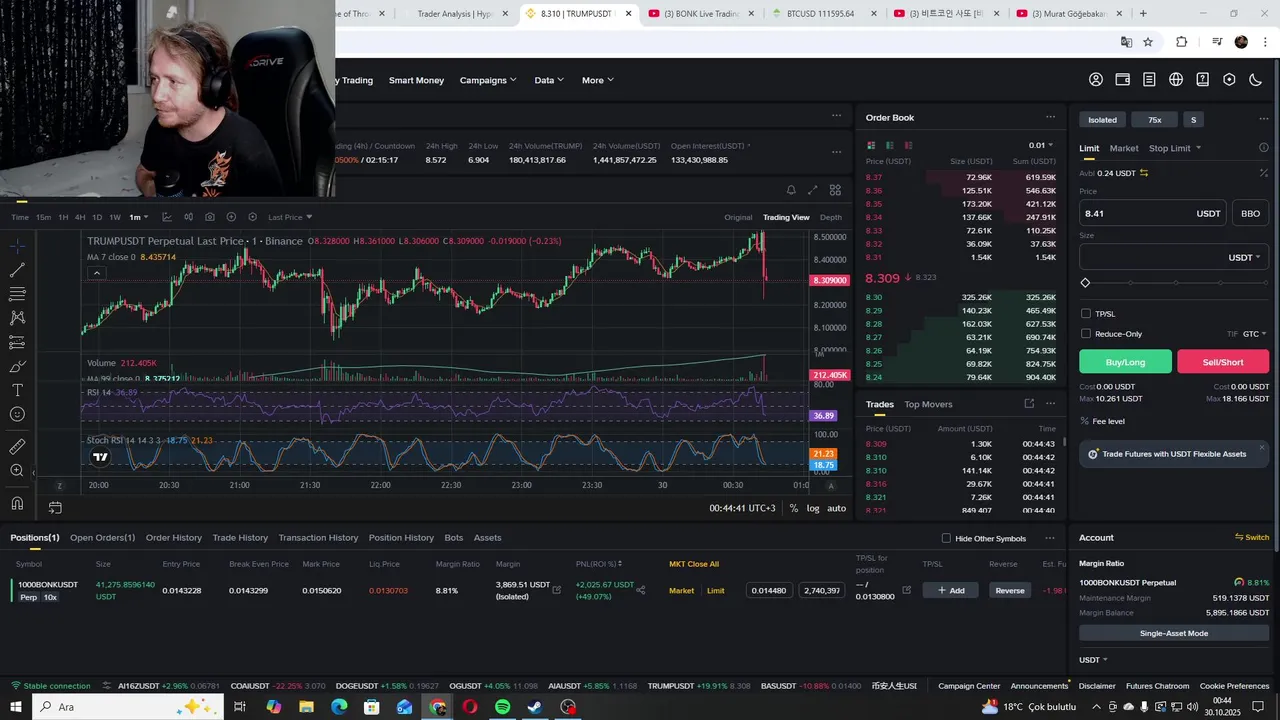Share the 1000BONKUSDT PNL
This screenshot has height=720, width=1280.
point(641,590)
